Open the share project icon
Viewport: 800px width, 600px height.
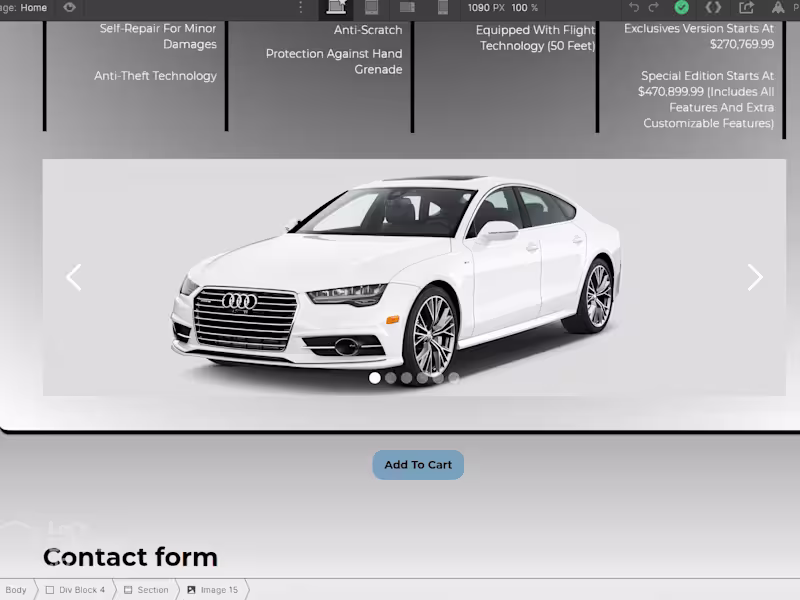point(746,7)
